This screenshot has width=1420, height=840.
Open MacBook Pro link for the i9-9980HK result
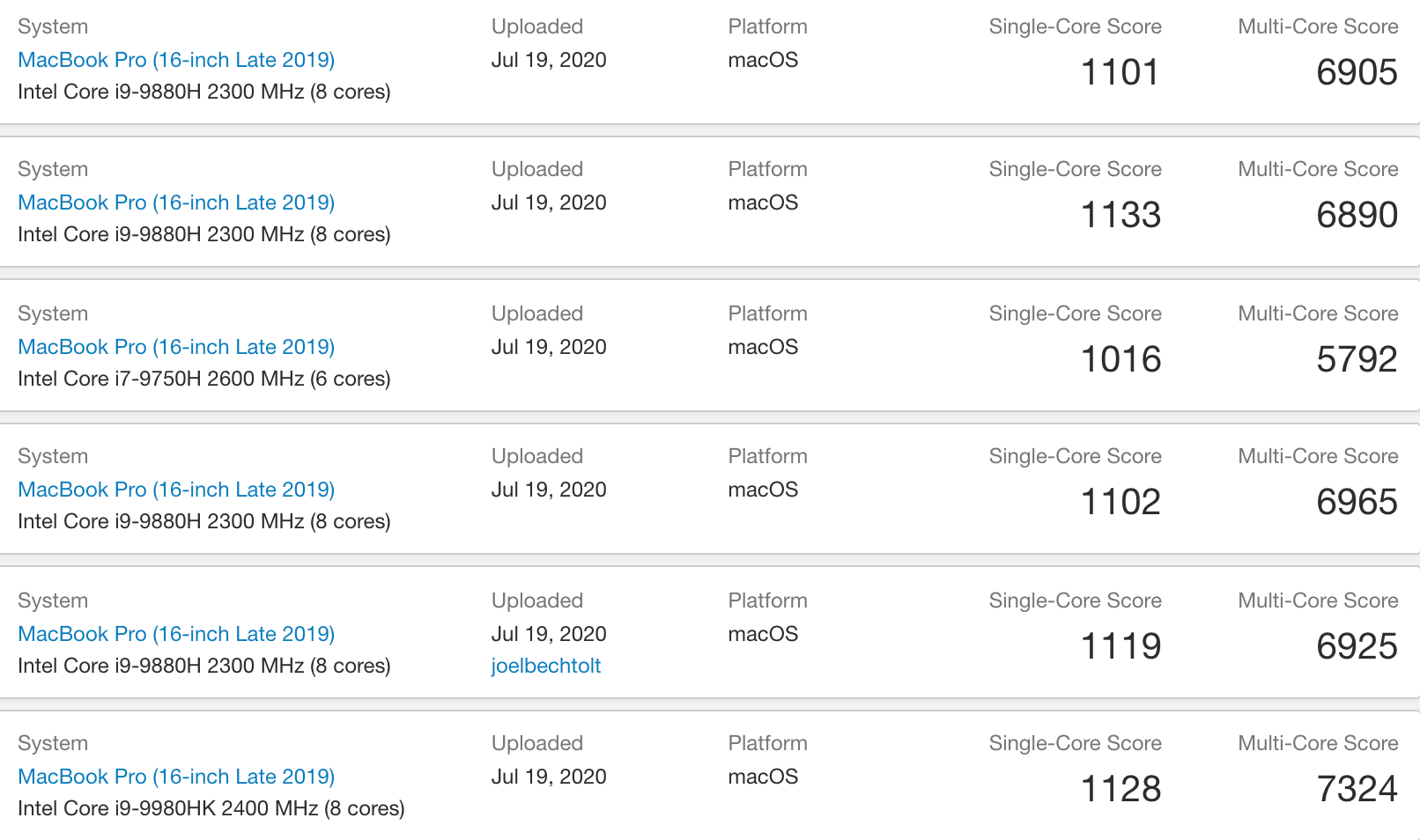tap(176, 777)
